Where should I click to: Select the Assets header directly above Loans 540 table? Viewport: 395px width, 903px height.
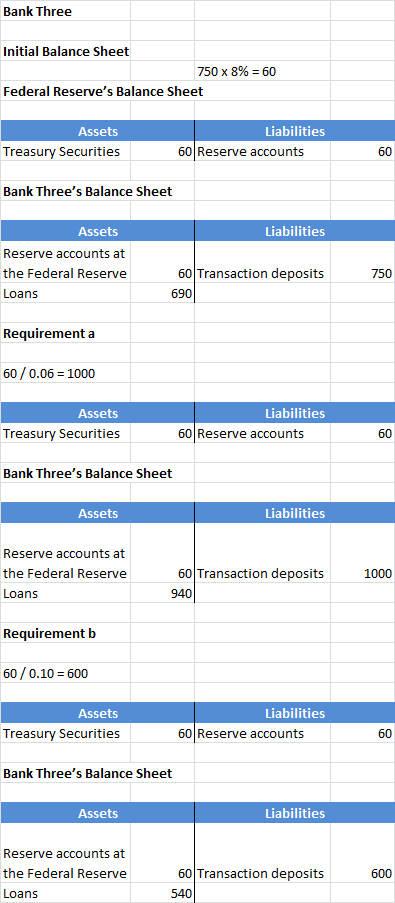point(97,813)
